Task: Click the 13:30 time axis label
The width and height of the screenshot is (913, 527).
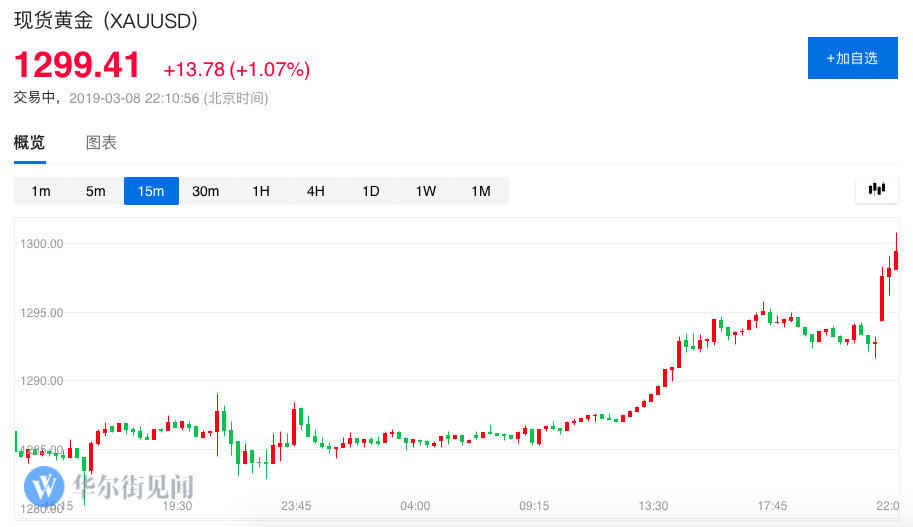Action: click(x=653, y=506)
